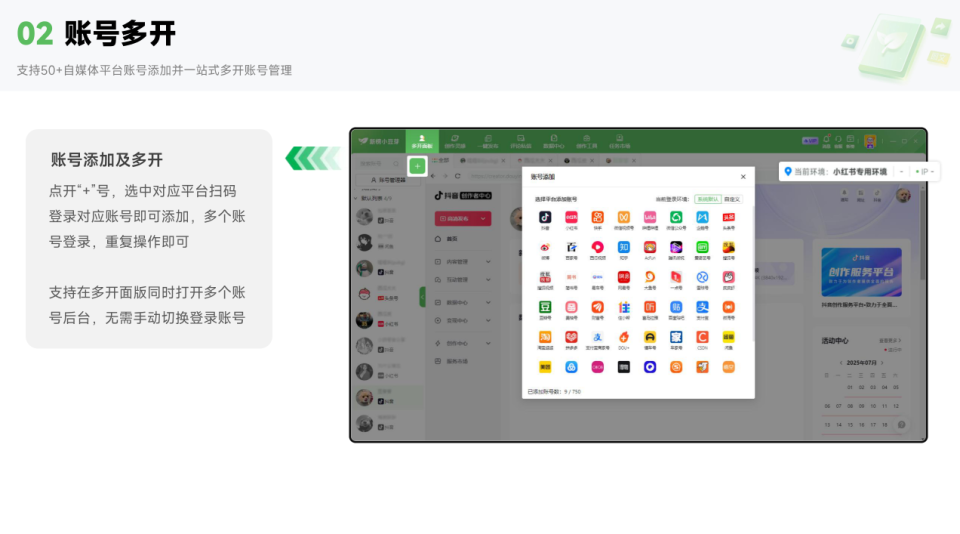The image size is (960, 534).
Task: Choose the 百家号 platform icon
Action: point(571,247)
